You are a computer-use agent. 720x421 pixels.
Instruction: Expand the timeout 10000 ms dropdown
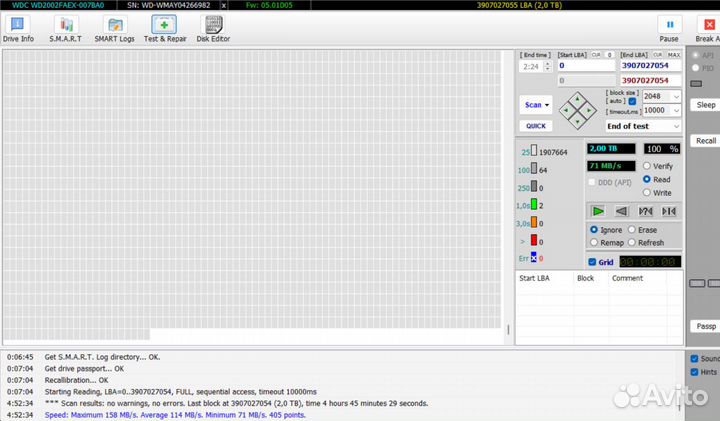(x=676, y=110)
